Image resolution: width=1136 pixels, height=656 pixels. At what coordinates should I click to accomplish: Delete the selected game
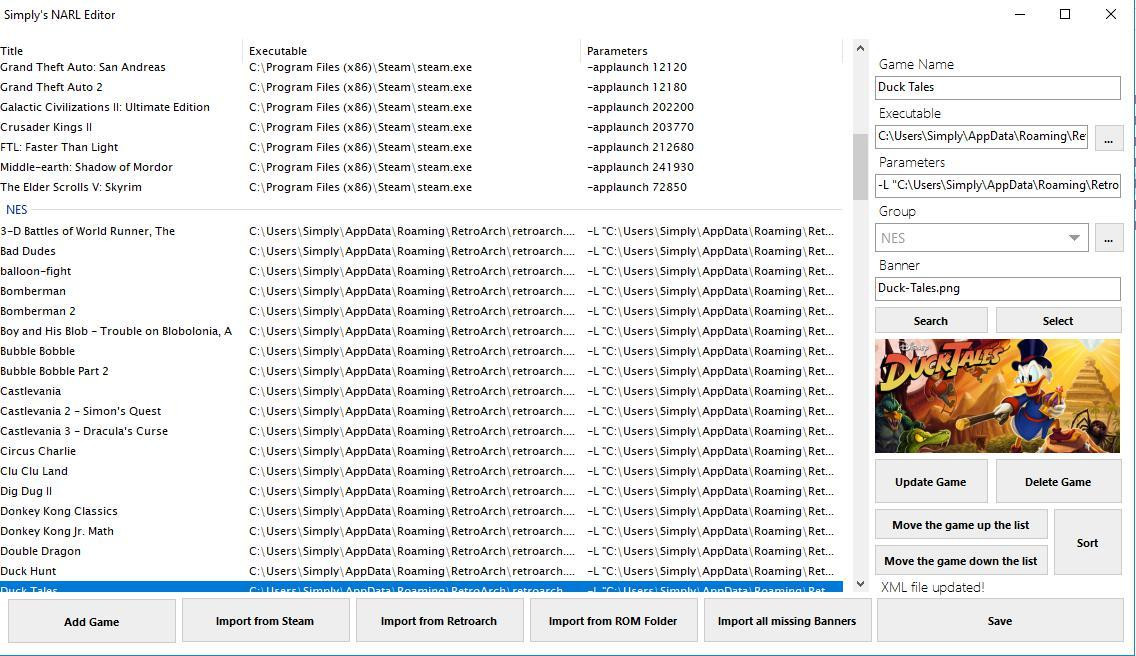1058,481
